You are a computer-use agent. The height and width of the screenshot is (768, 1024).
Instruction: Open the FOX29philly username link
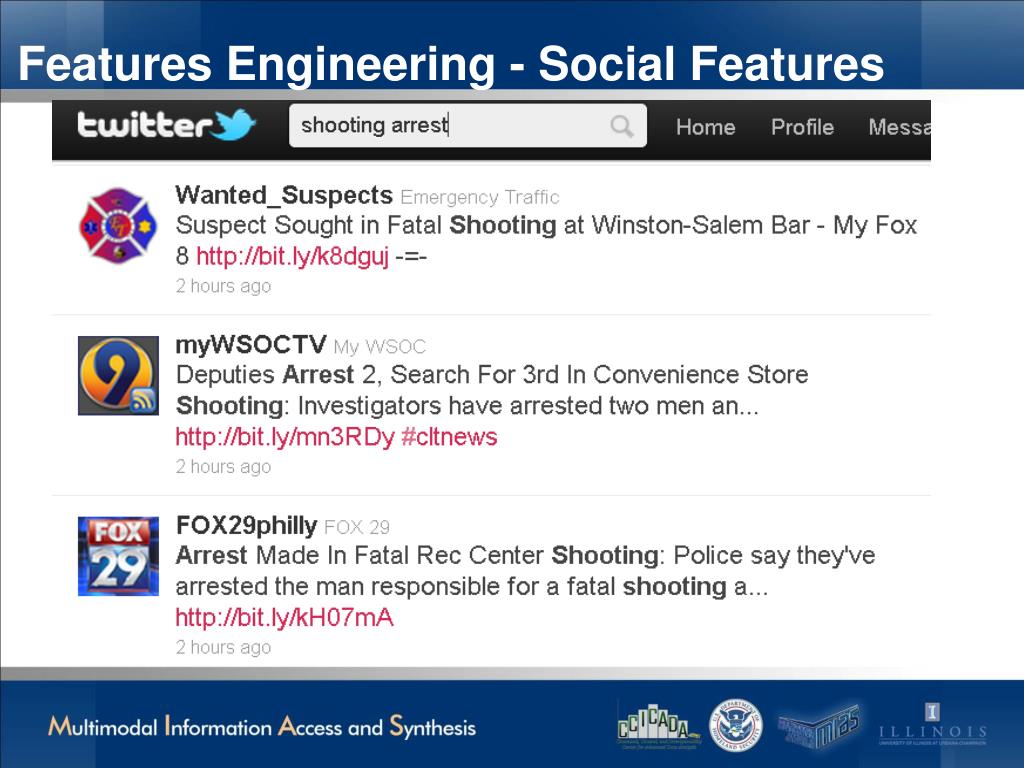click(246, 525)
